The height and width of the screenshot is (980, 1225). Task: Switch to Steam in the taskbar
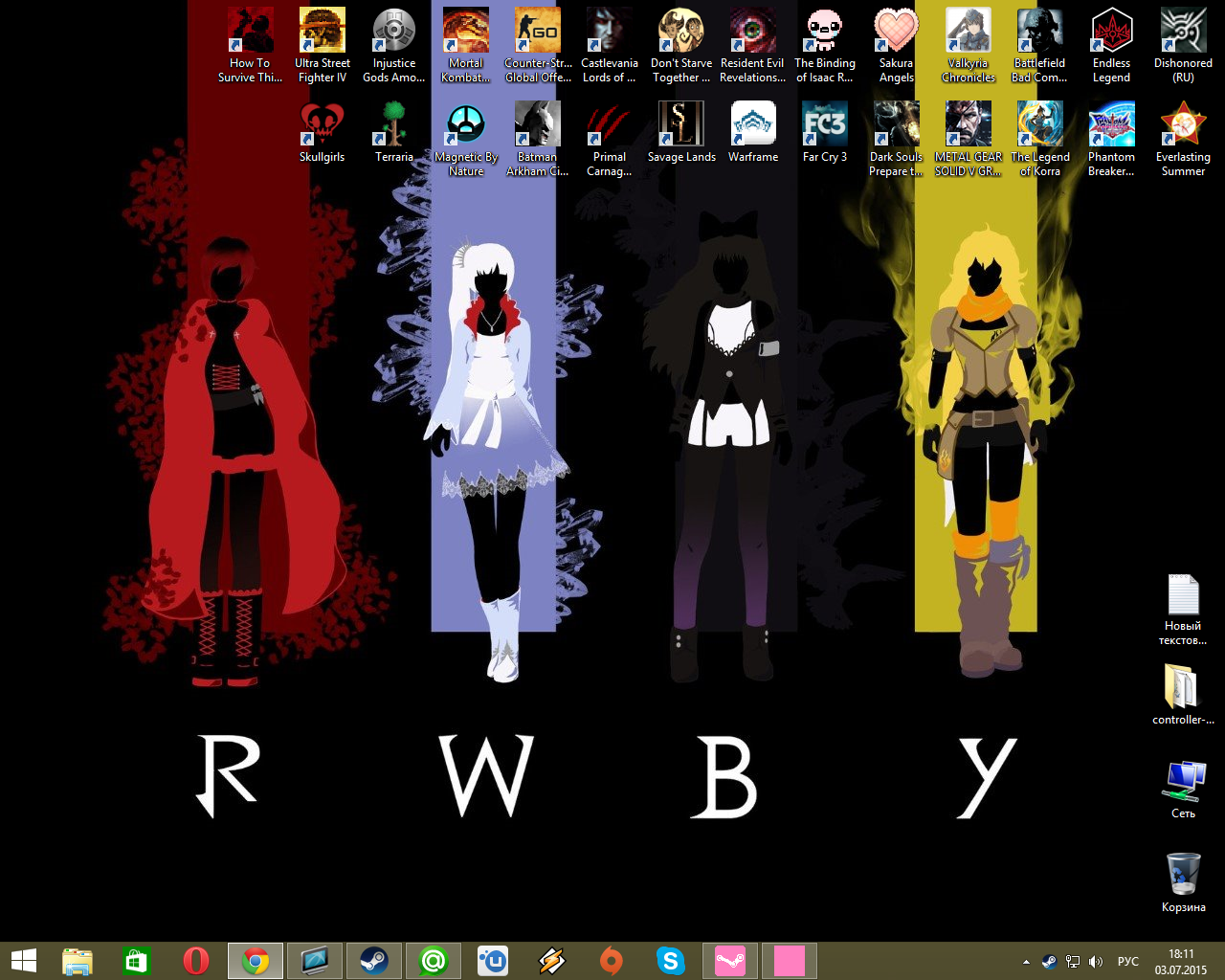click(x=374, y=961)
